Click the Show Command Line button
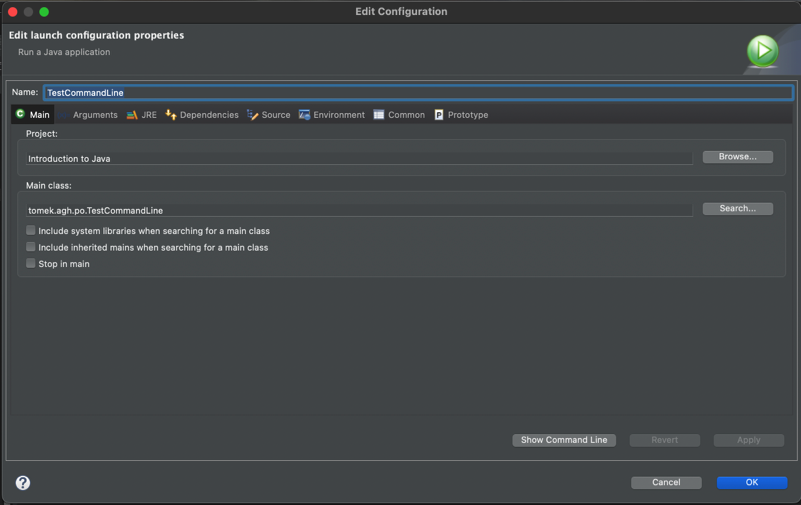The width and height of the screenshot is (801, 505). (x=564, y=440)
